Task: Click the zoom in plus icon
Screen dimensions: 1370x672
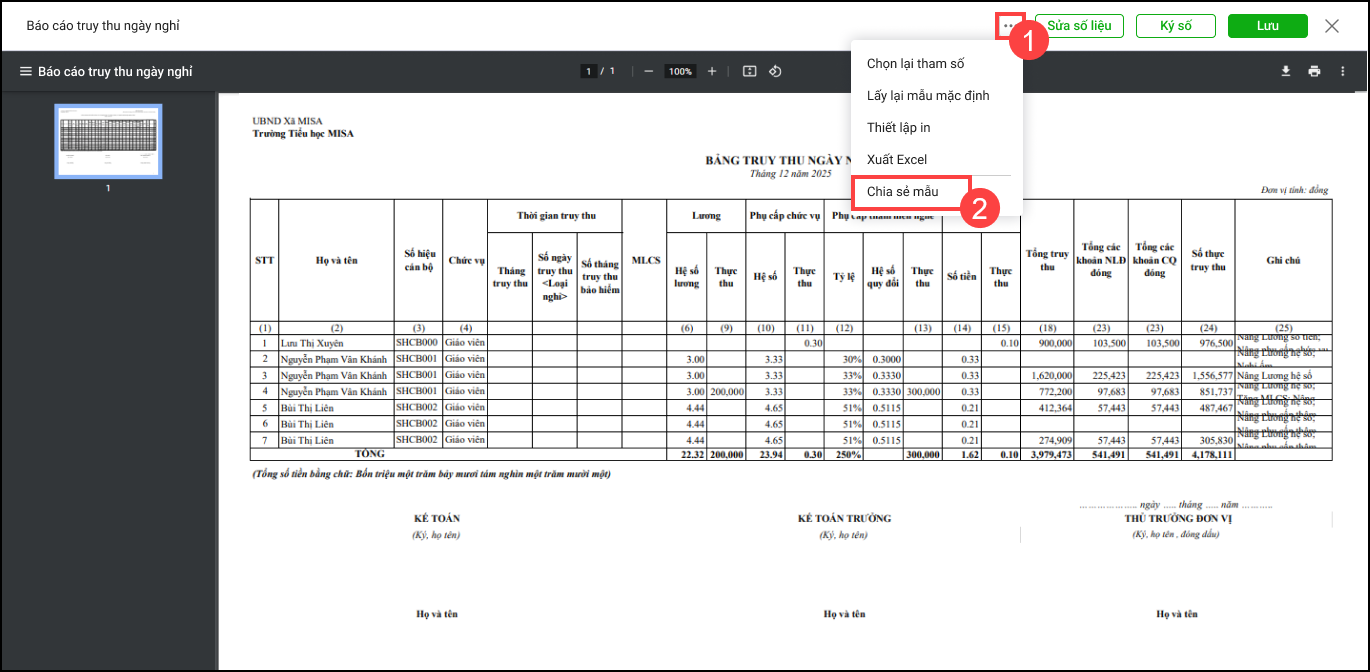Action: (x=712, y=72)
